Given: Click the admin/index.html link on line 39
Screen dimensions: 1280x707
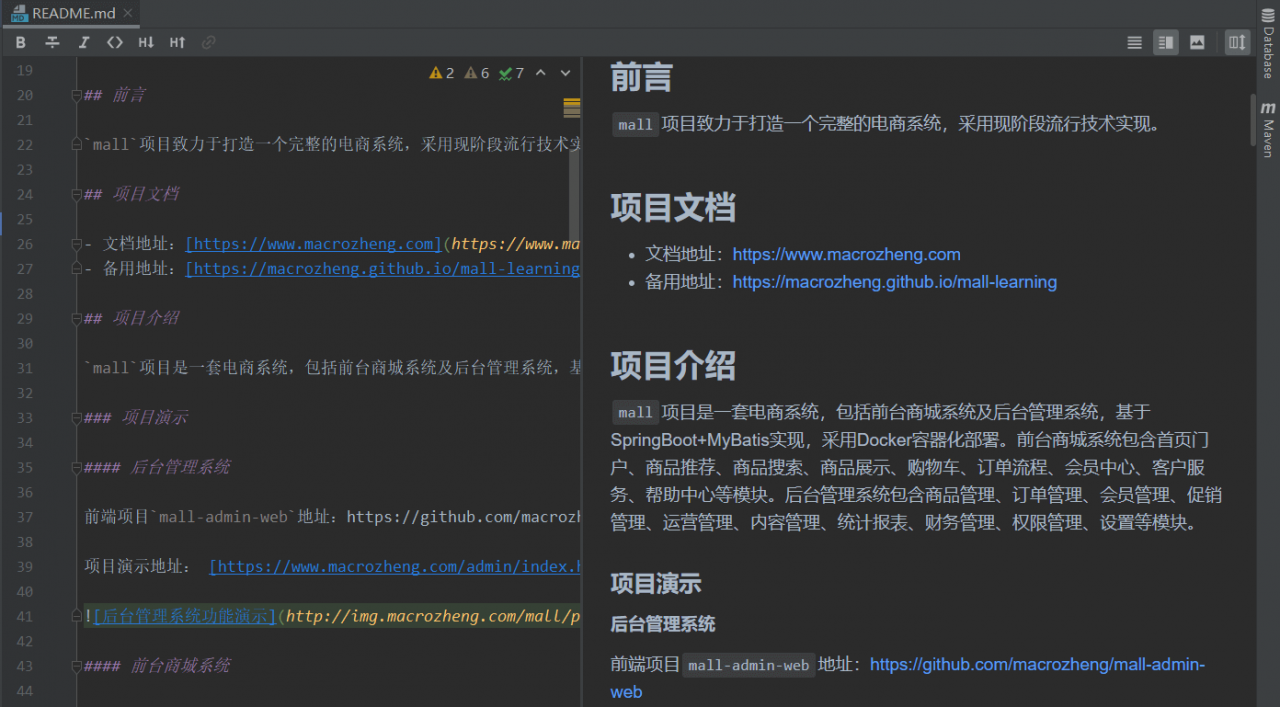Looking at the screenshot, I should pyautogui.click(x=395, y=567).
